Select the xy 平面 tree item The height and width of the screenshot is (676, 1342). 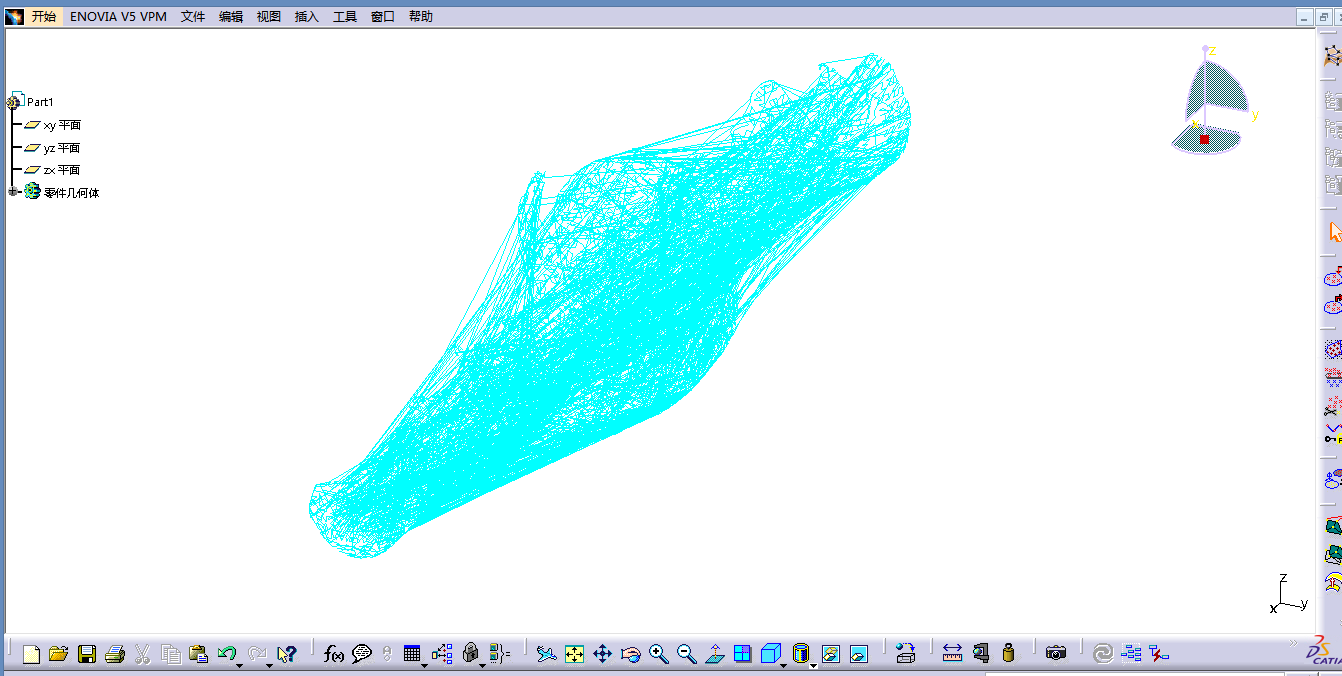(61, 125)
